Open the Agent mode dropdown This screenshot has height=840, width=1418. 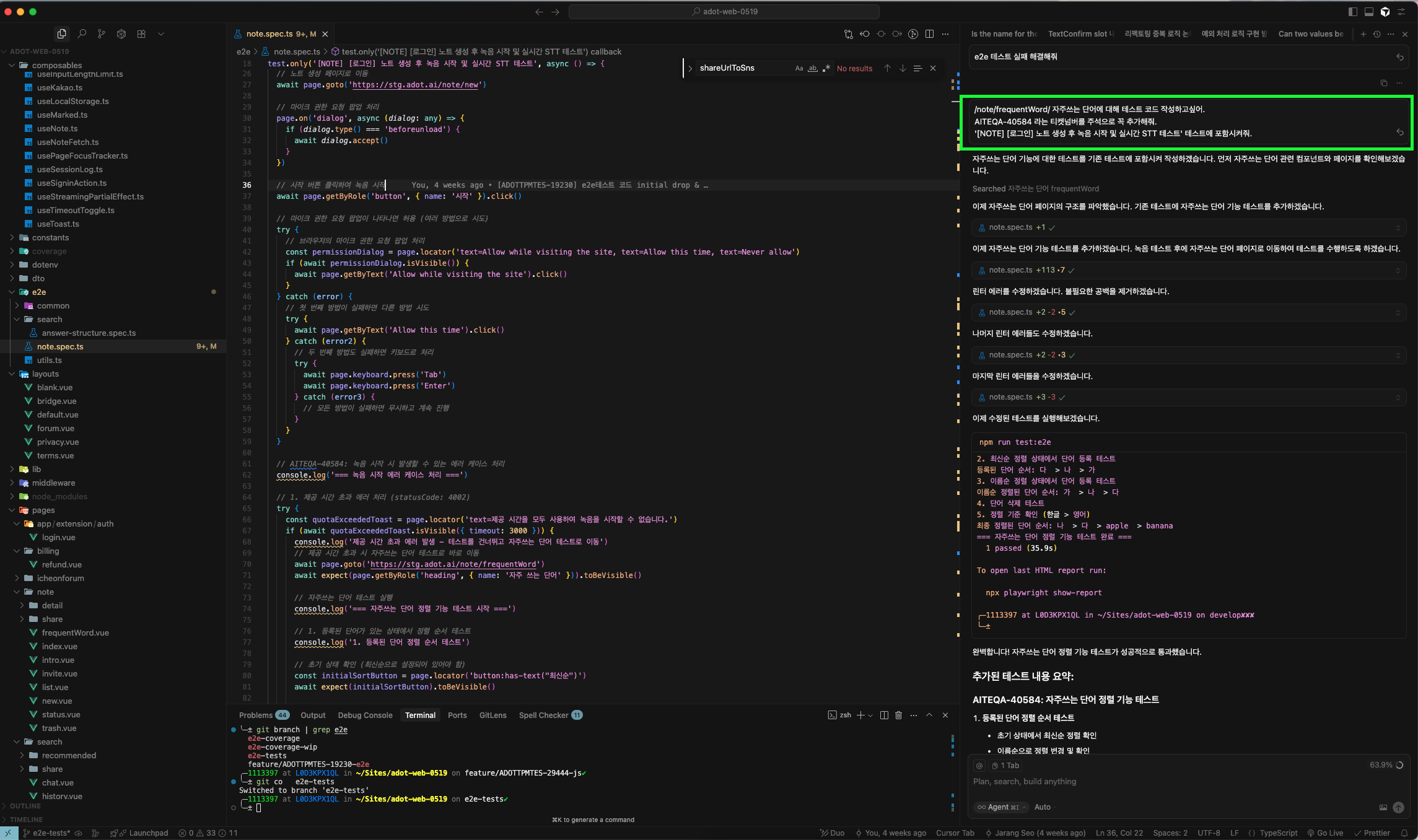tap(1001, 807)
